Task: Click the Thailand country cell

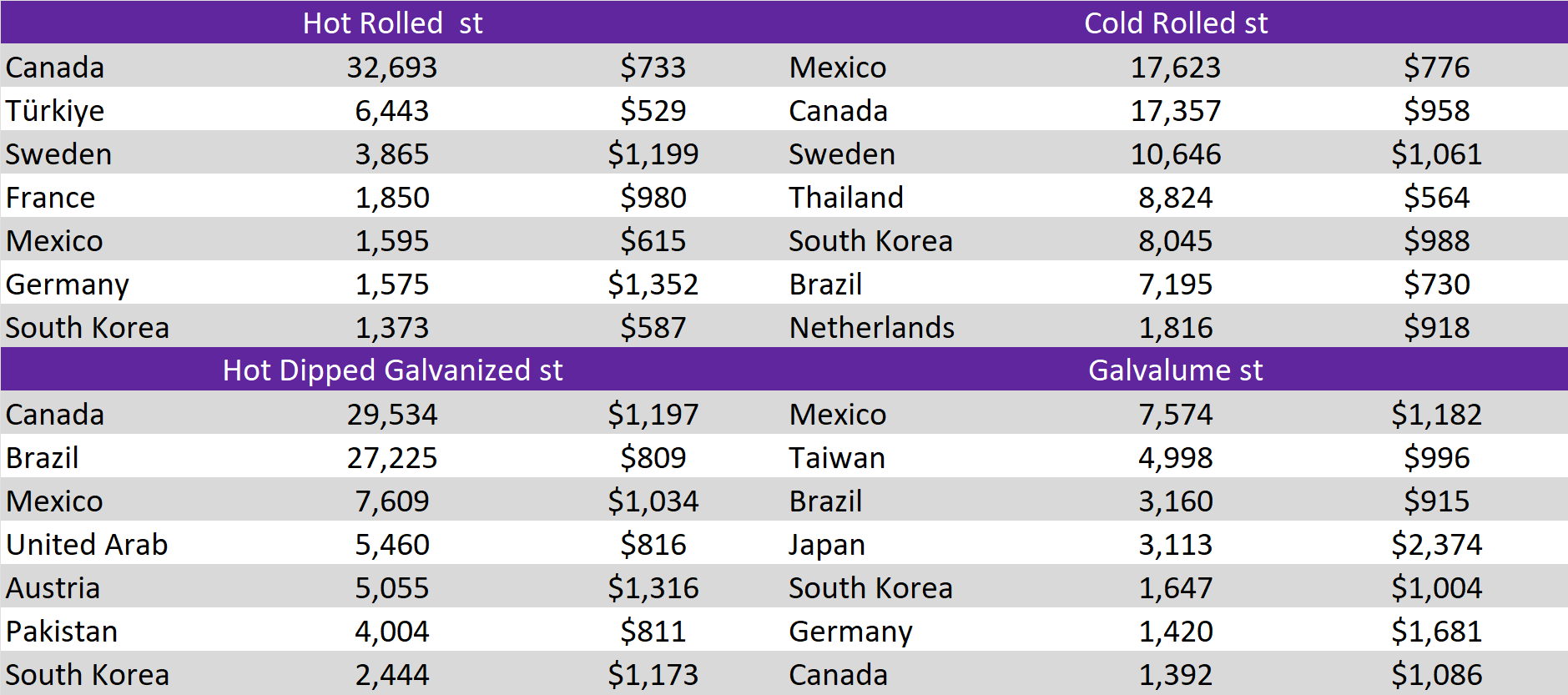Action: 845,197
